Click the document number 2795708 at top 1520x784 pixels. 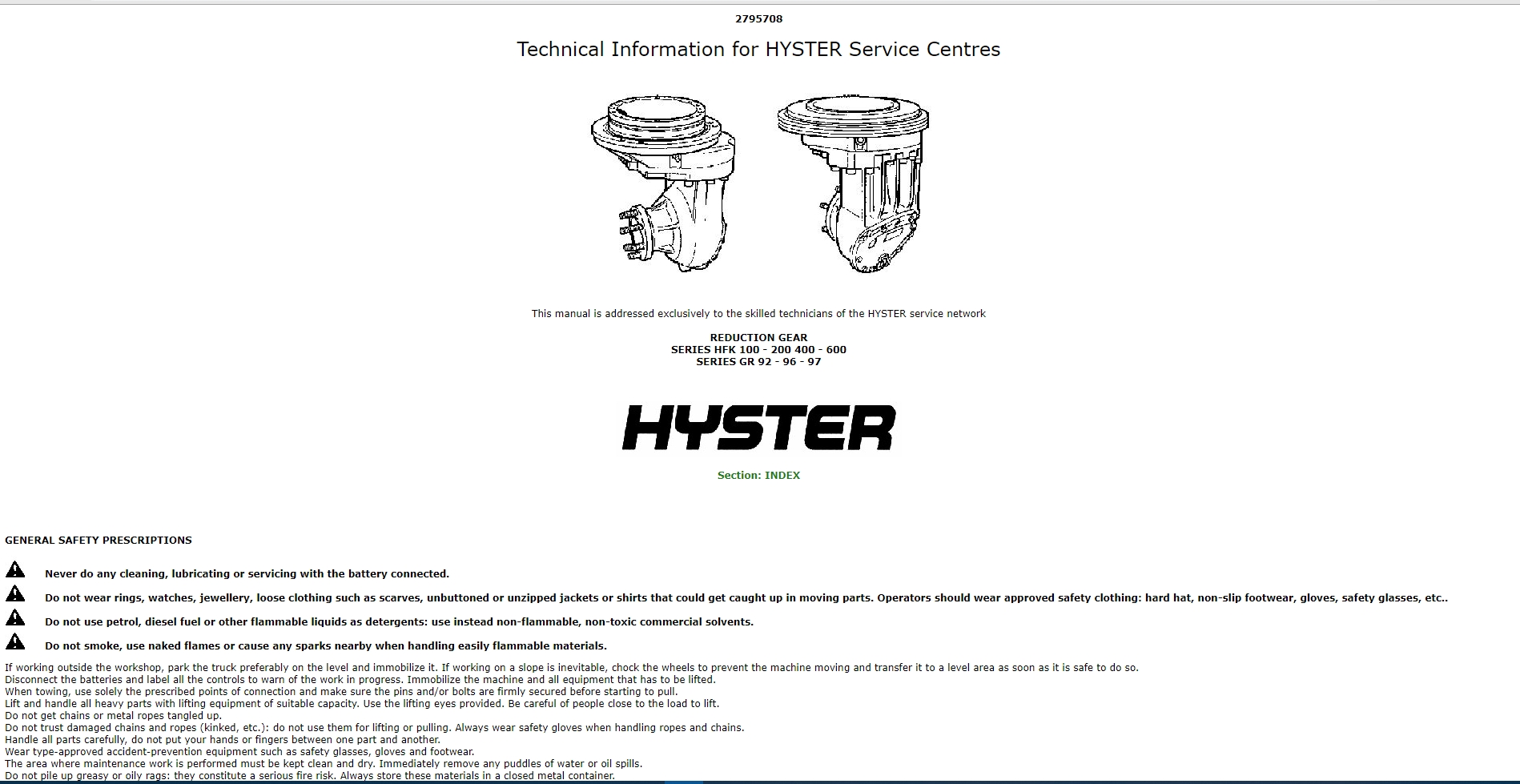click(x=758, y=17)
